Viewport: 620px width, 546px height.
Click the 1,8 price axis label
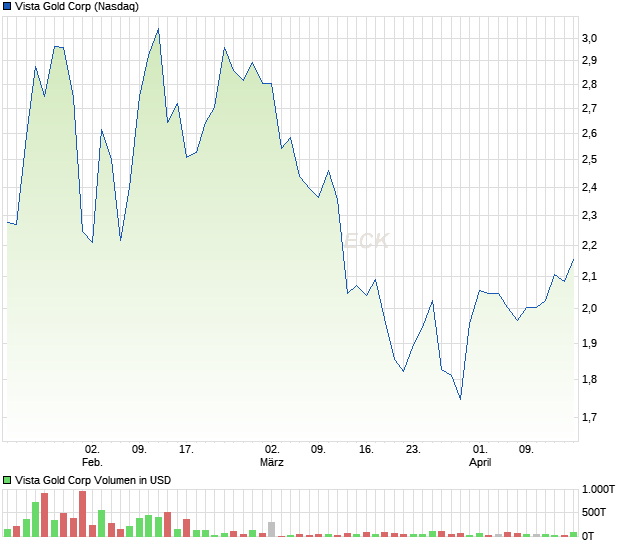point(589,379)
